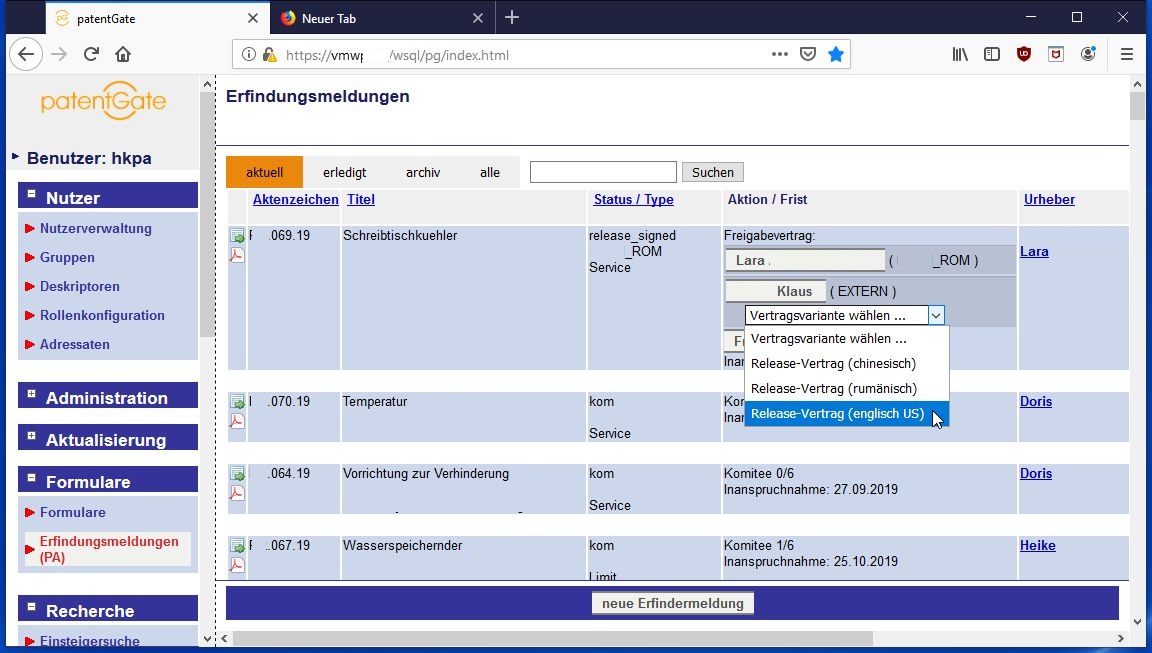This screenshot has width=1152, height=653.
Task: Sort by the Status / Type column header
Action: click(x=633, y=200)
